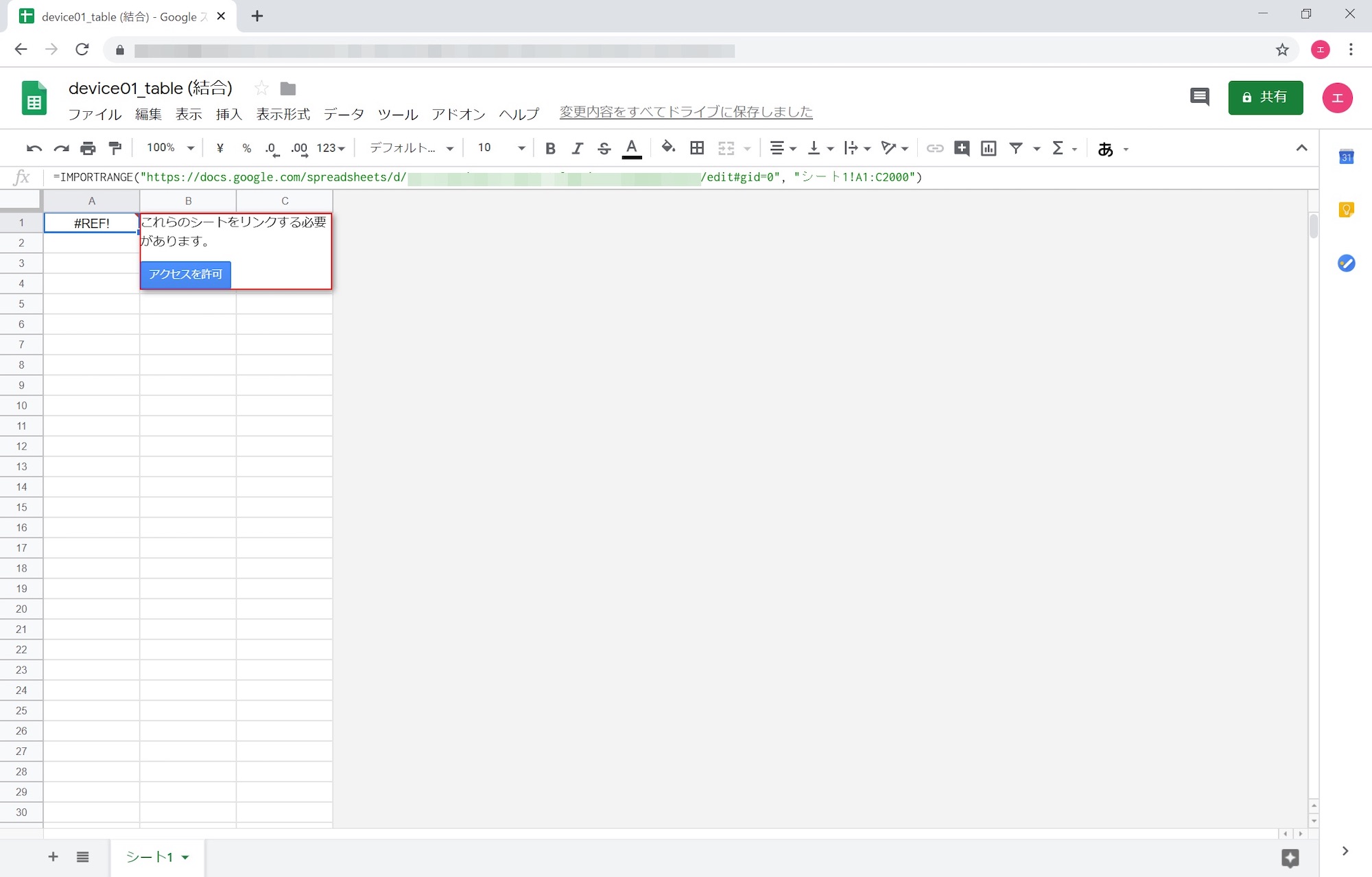Viewport: 1372px width, 877px height.
Task: Open Google Keep in side panel
Action: [1346, 209]
